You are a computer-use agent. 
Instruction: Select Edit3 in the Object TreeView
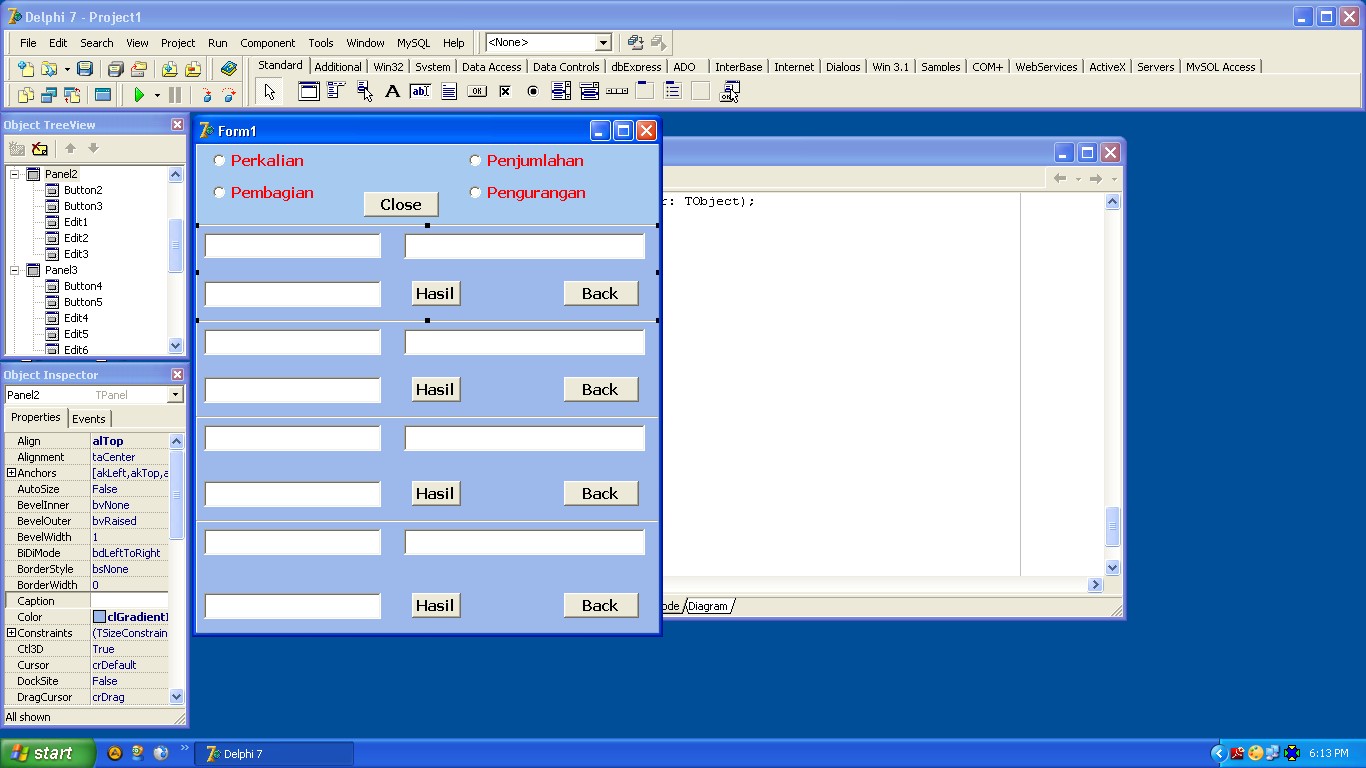tap(76, 254)
